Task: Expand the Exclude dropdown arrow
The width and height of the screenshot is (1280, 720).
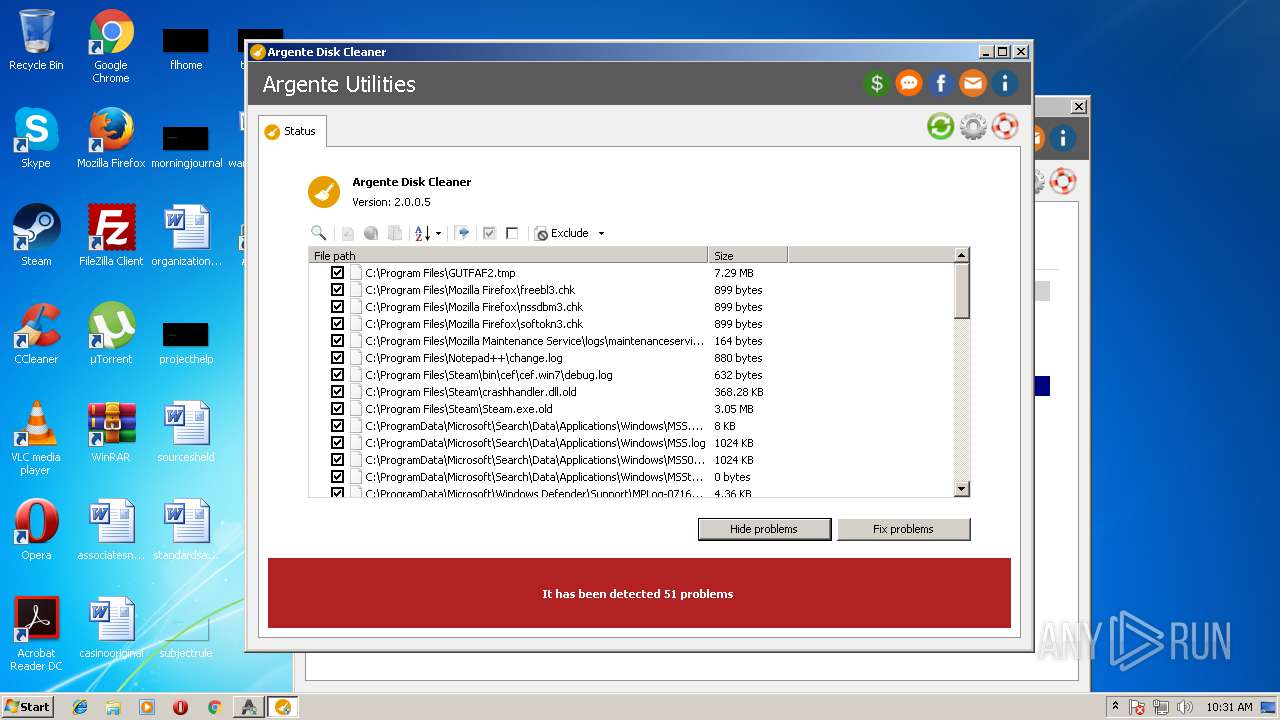Action: (x=601, y=234)
